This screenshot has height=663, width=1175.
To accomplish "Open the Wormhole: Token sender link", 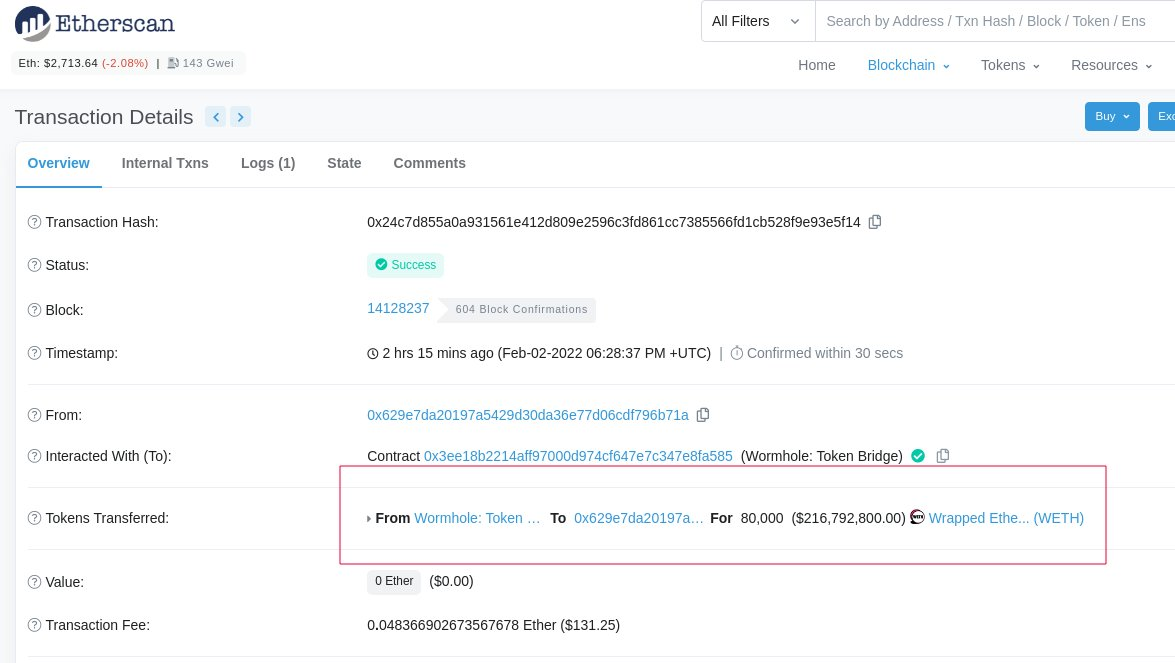I will point(477,518).
